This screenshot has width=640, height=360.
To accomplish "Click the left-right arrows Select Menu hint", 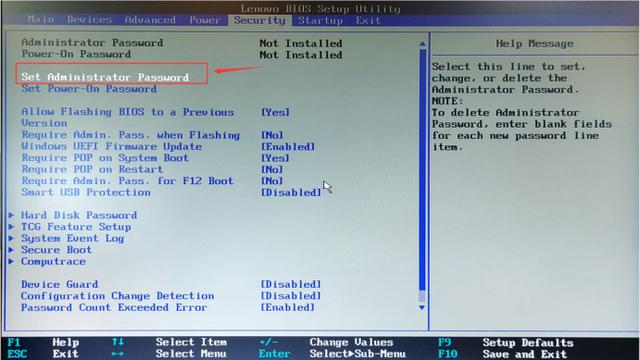I will coord(169,353).
